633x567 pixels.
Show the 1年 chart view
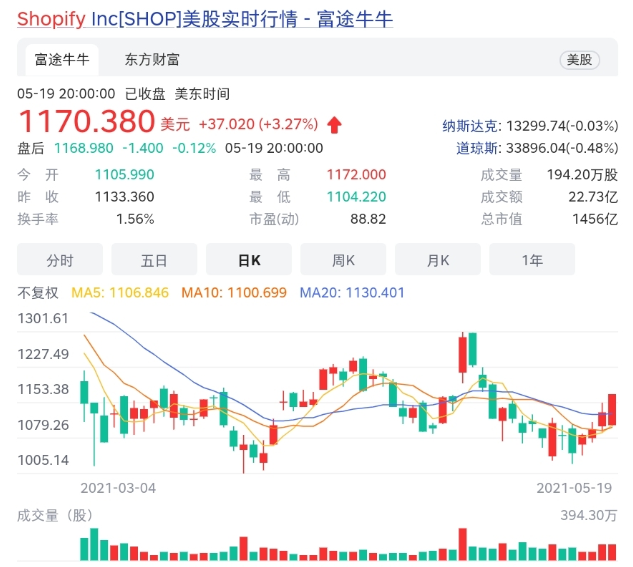click(x=532, y=259)
